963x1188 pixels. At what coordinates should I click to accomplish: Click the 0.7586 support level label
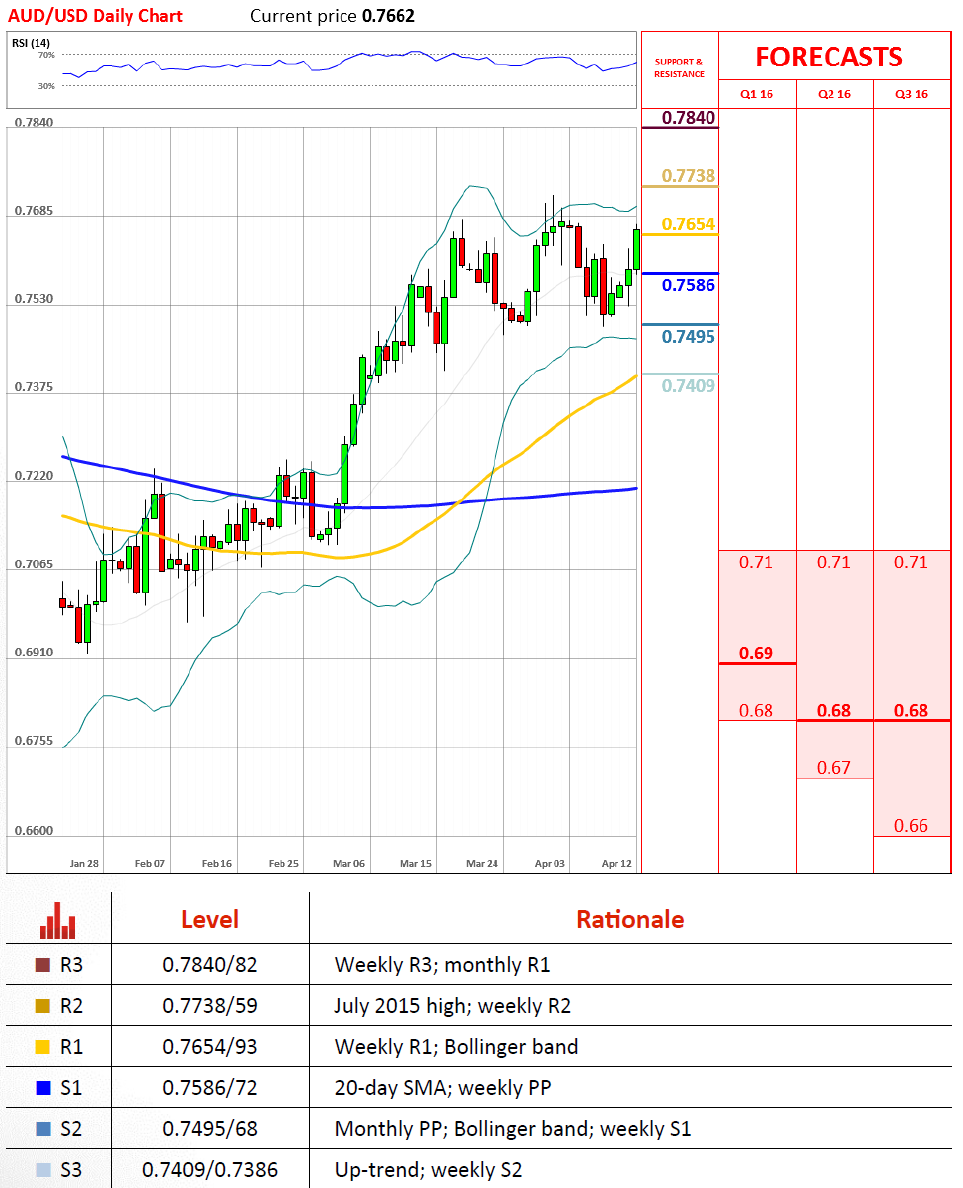(x=688, y=285)
